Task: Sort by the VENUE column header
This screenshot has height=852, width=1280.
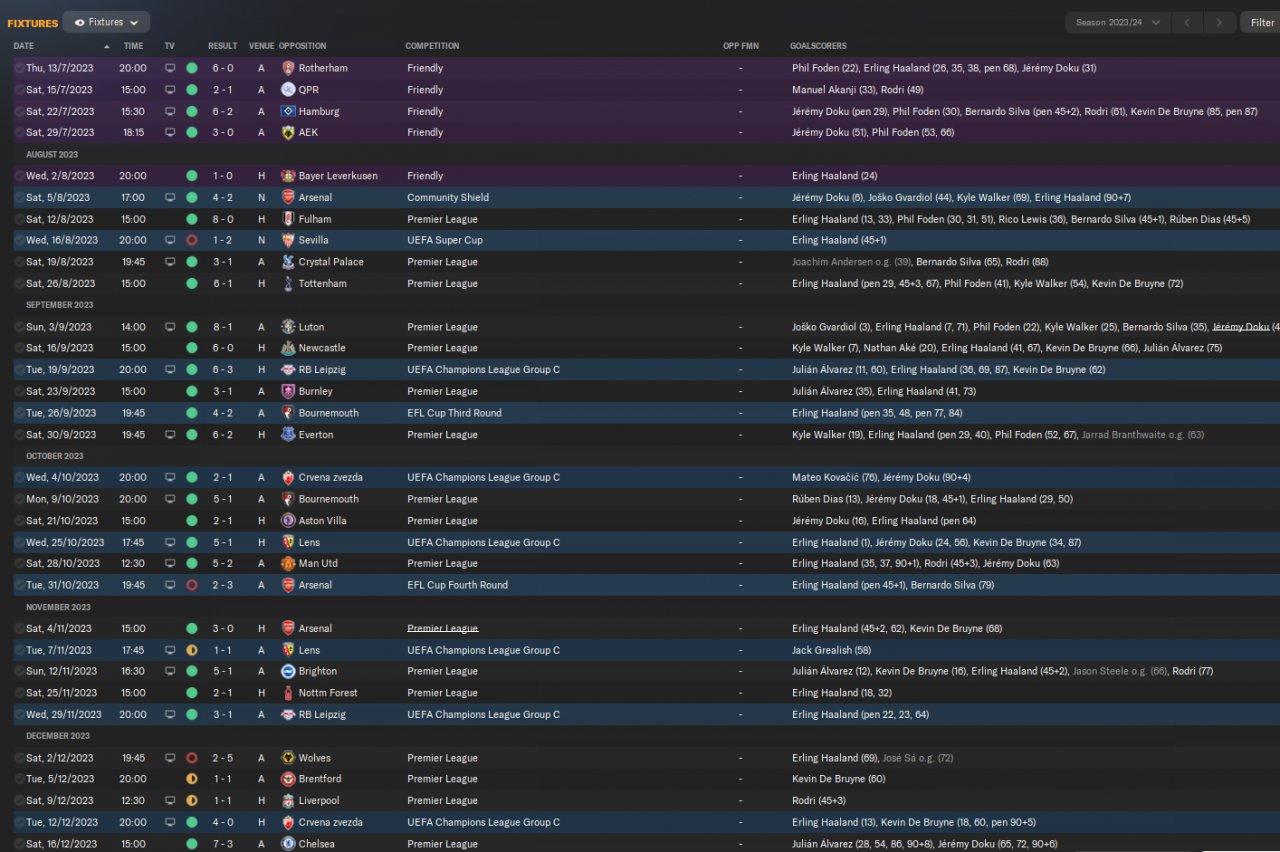Action: tap(261, 46)
